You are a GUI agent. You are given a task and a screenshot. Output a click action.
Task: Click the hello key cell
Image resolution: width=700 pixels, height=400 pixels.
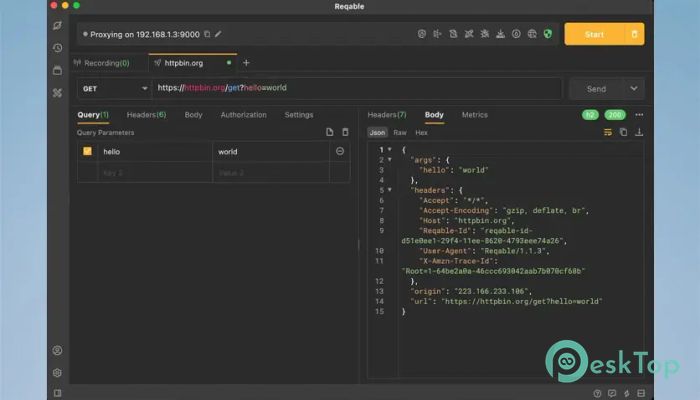[155, 152]
